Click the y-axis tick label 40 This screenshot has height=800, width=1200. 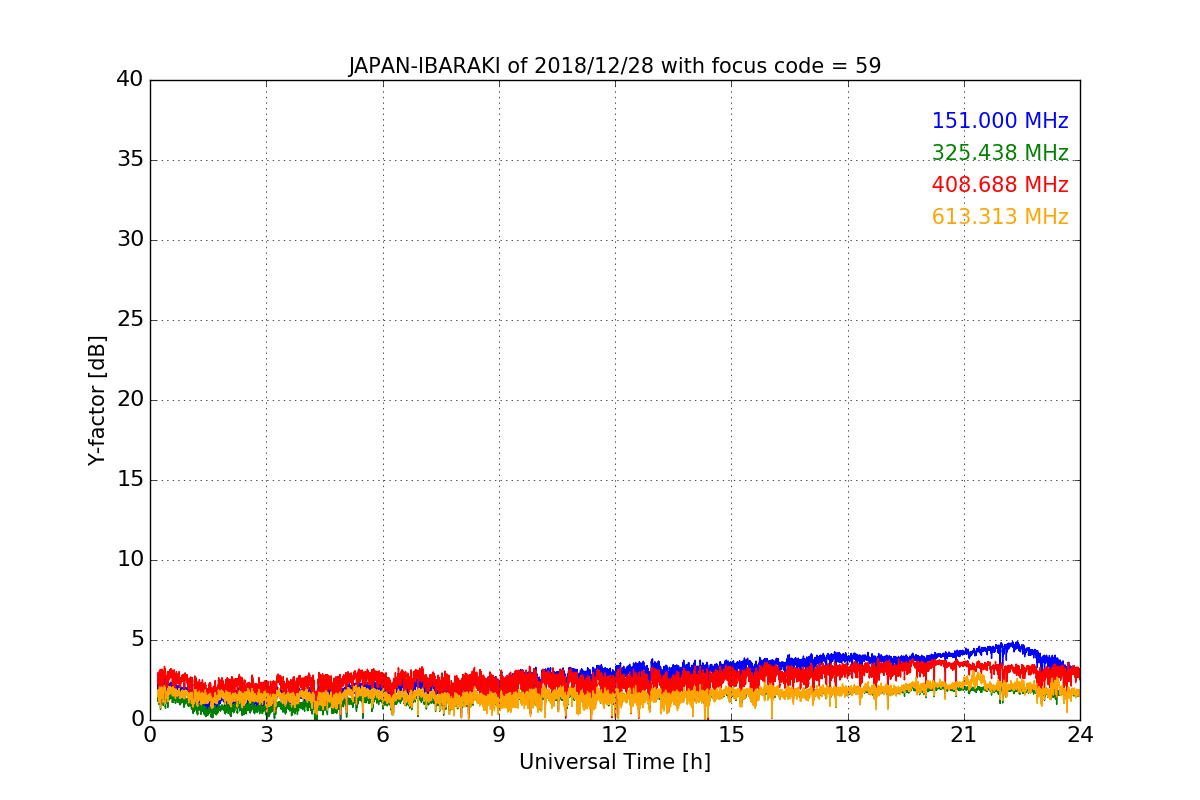coord(130,80)
